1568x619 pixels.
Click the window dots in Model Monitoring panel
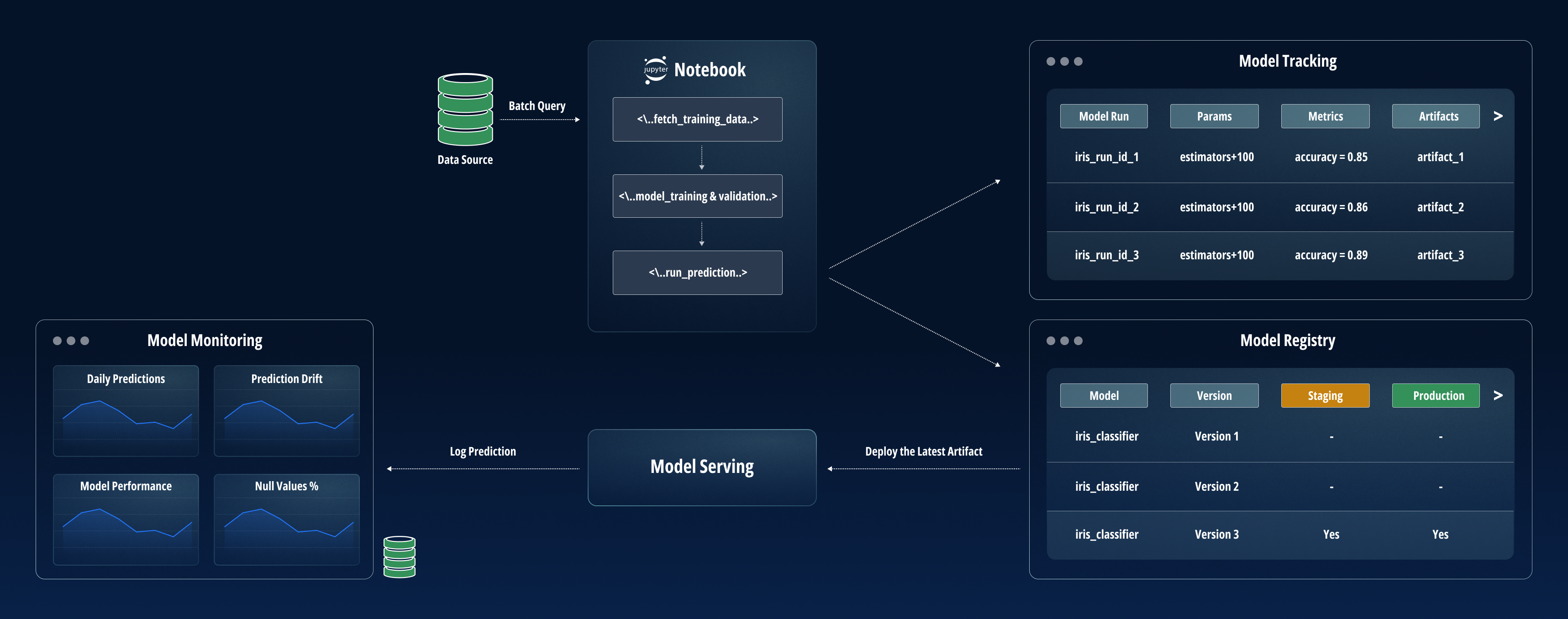pyautogui.click(x=71, y=341)
